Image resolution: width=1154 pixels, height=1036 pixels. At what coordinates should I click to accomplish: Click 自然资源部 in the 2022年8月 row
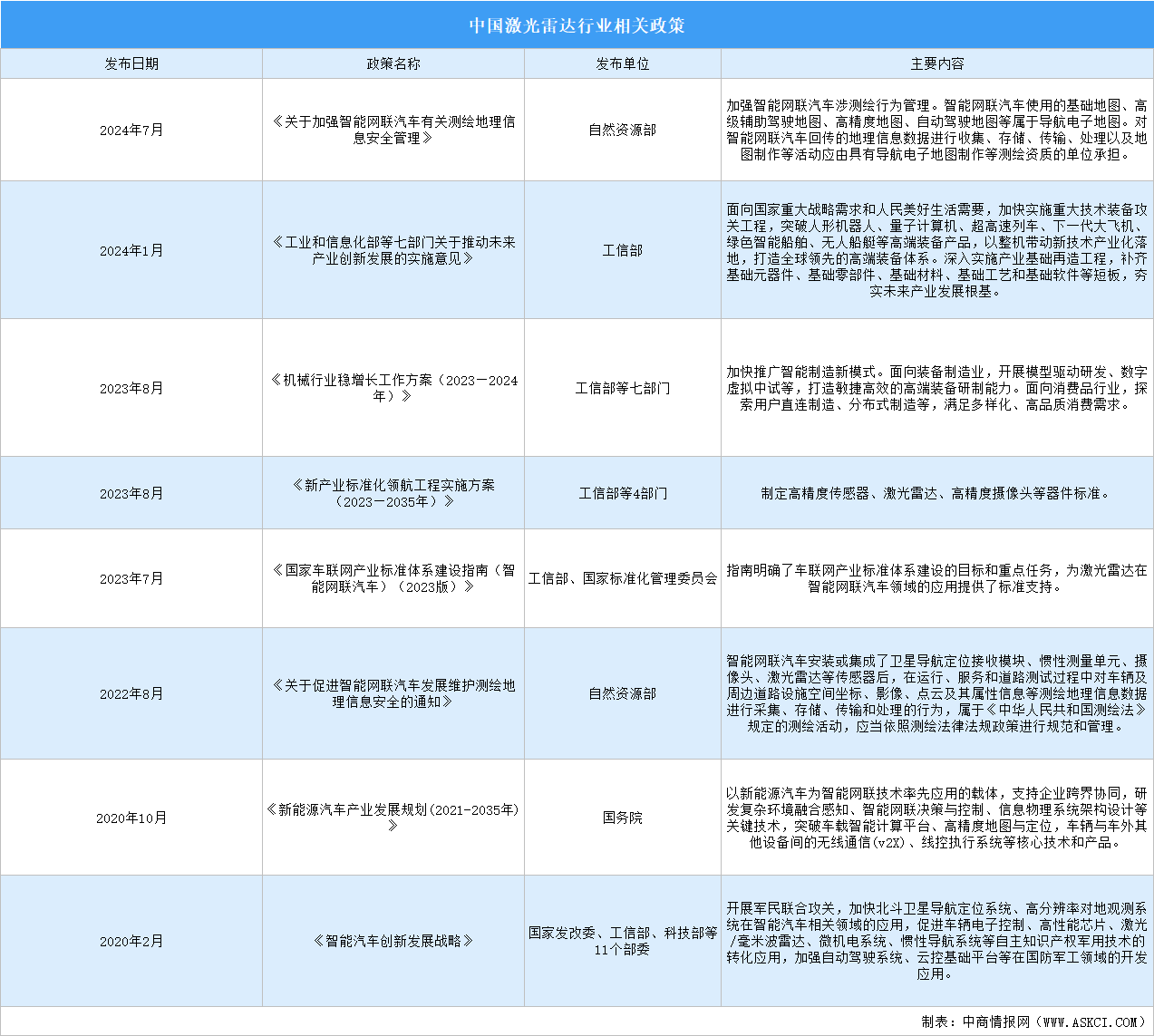pyautogui.click(x=623, y=693)
